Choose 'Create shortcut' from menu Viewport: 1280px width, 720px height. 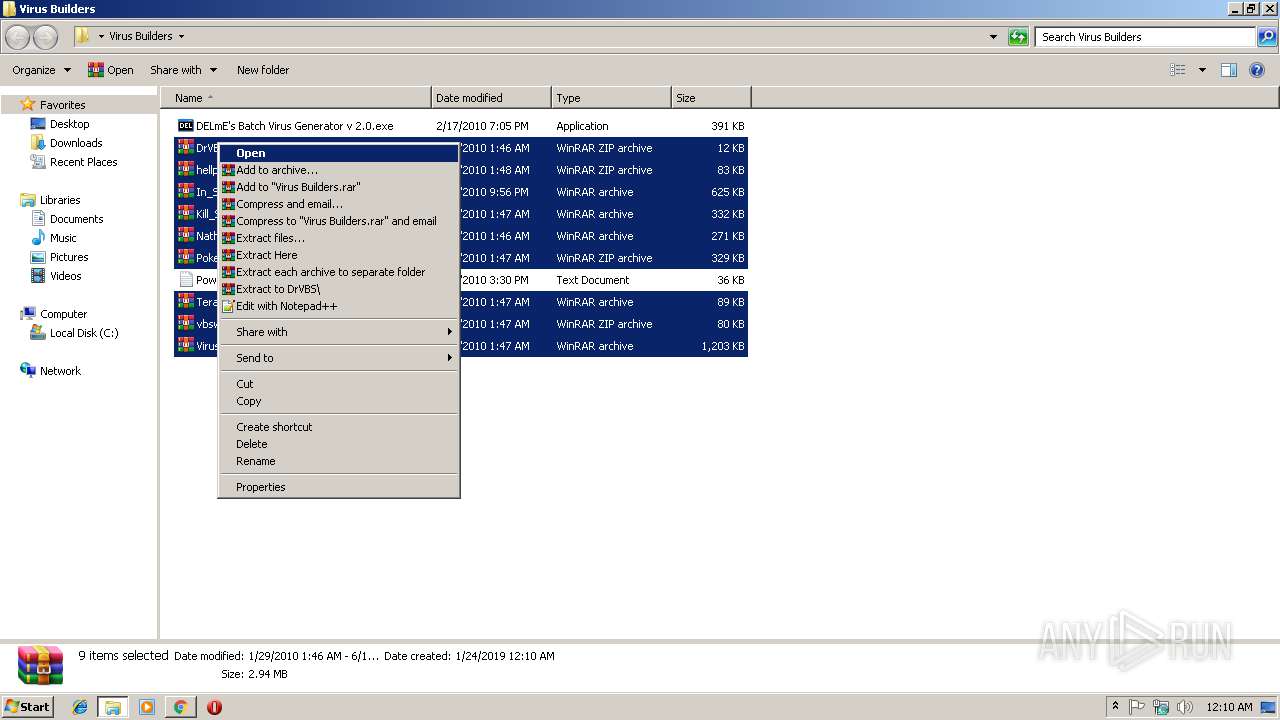[339, 427]
